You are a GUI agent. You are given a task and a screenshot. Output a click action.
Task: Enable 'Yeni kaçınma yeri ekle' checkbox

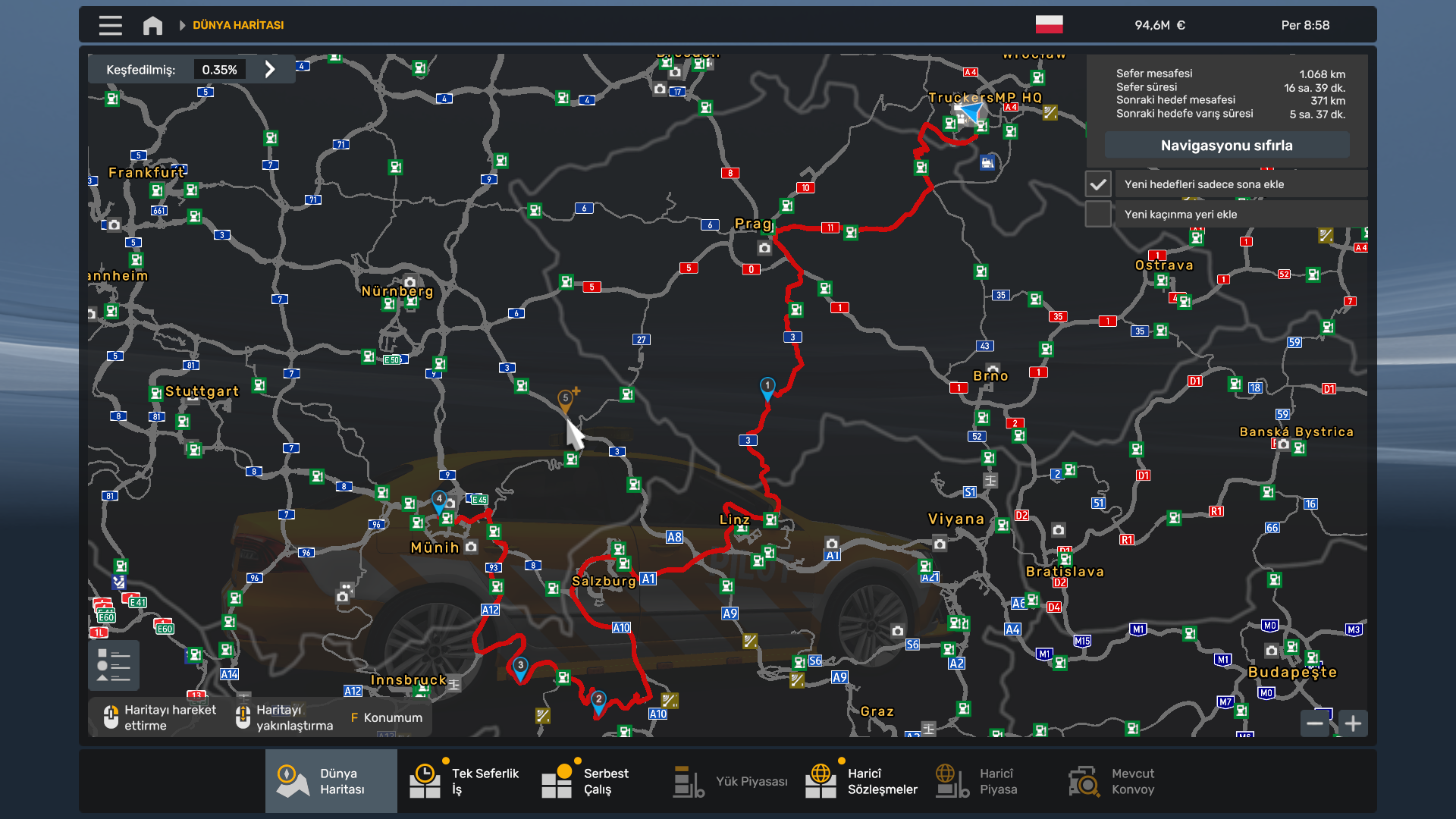click(1098, 215)
